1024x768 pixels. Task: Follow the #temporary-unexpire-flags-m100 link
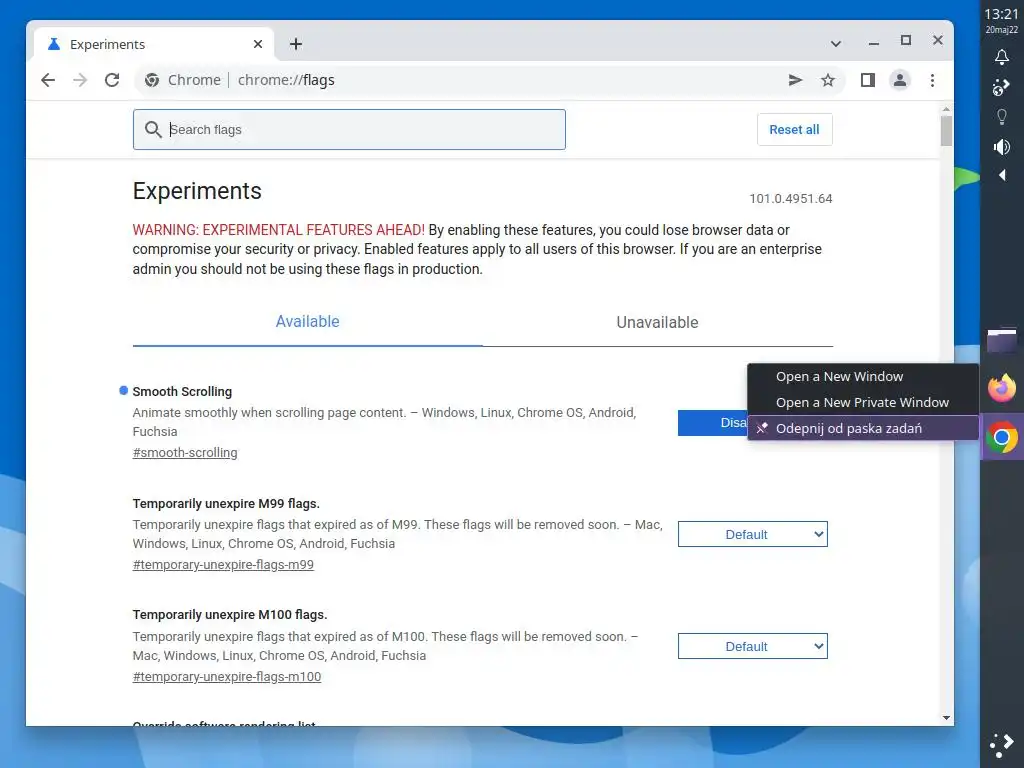coord(227,677)
